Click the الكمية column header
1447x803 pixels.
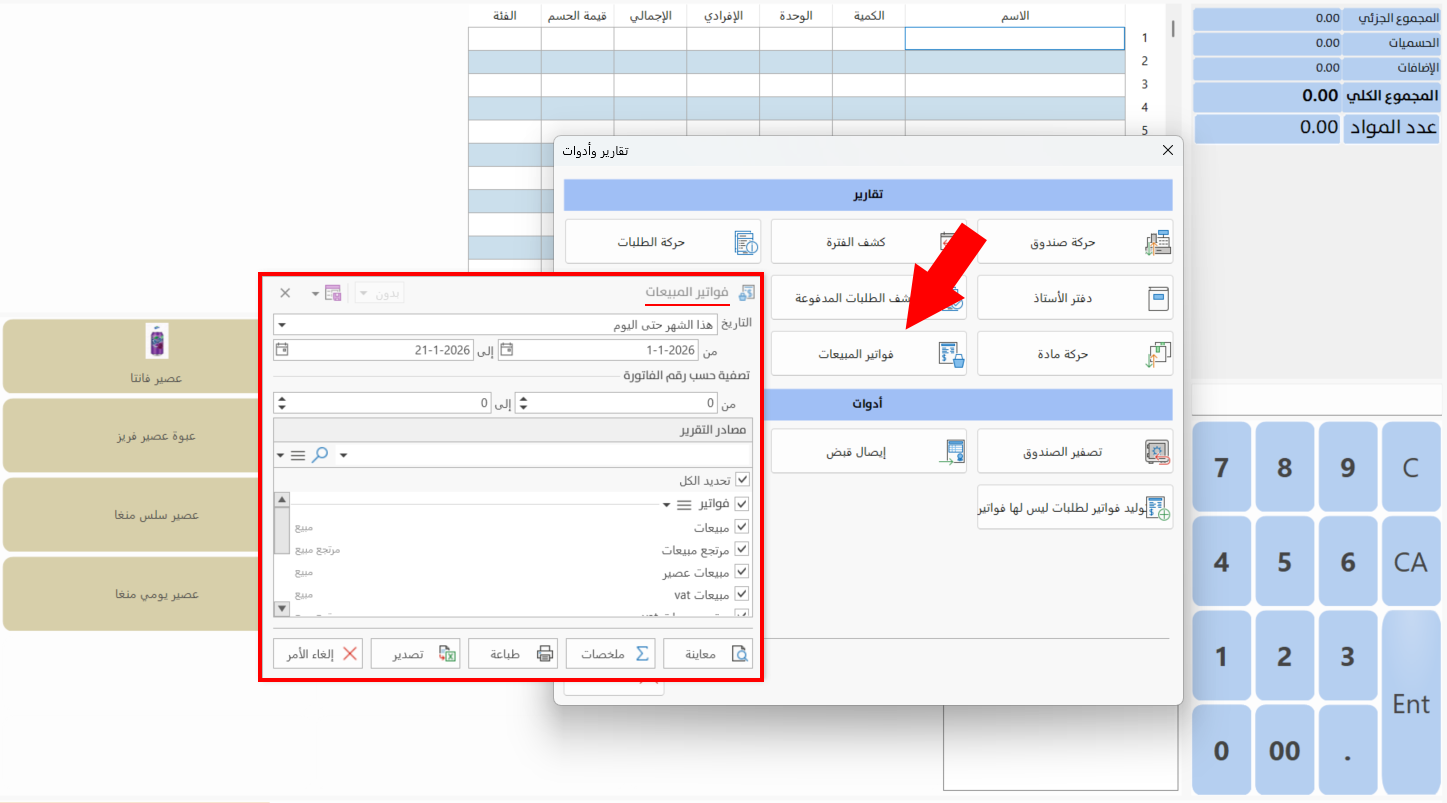click(x=869, y=16)
